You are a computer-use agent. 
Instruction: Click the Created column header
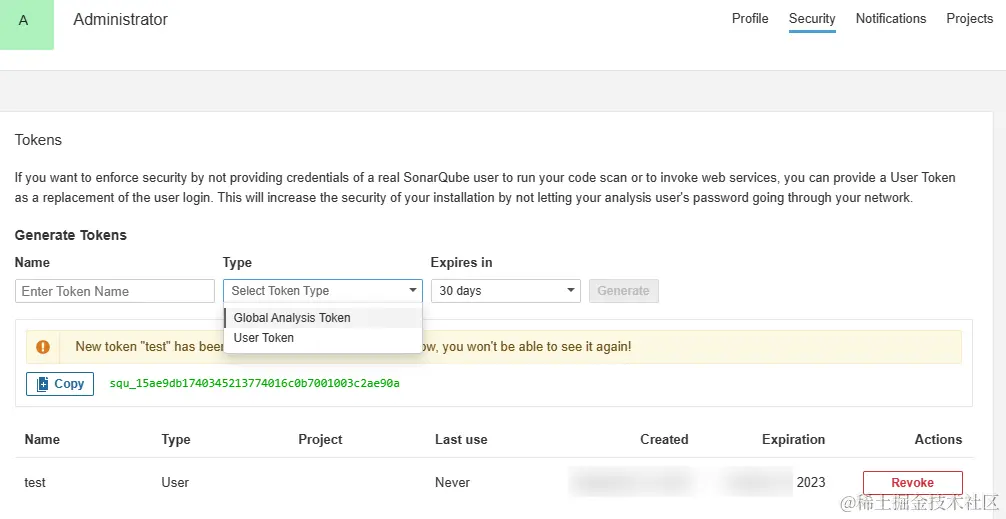click(x=664, y=439)
